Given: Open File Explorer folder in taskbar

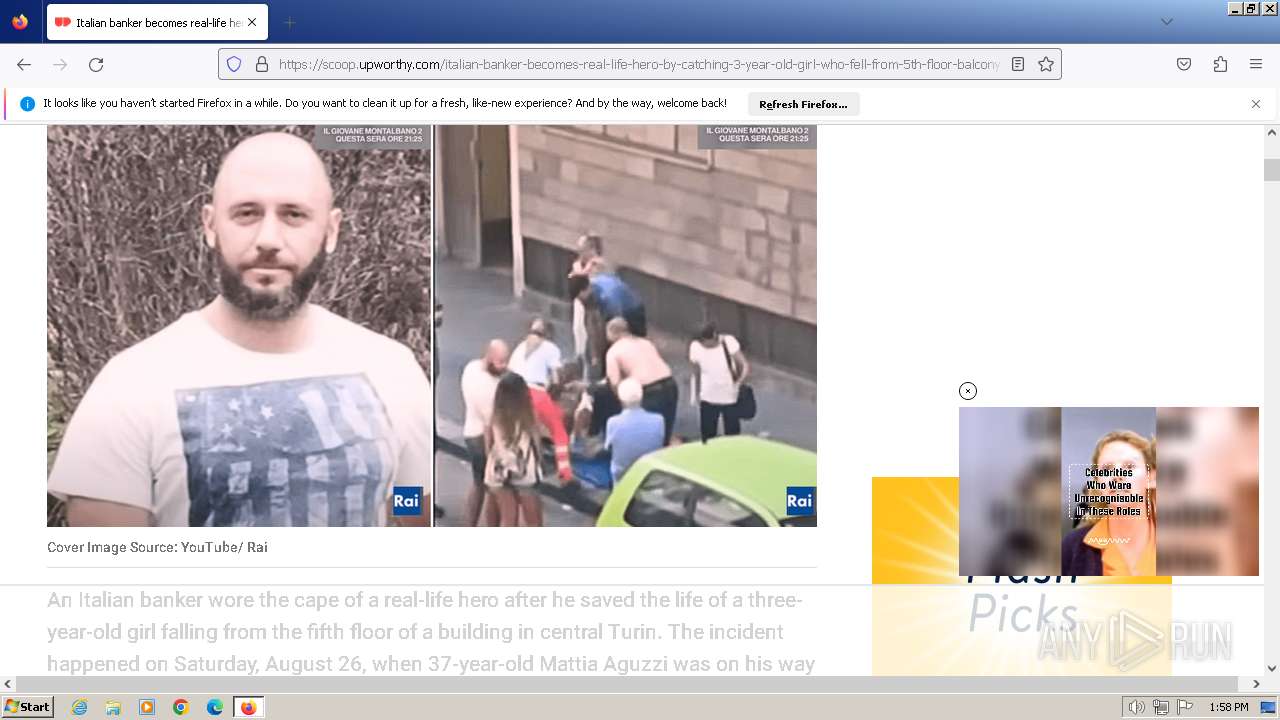Looking at the screenshot, I should point(113,707).
